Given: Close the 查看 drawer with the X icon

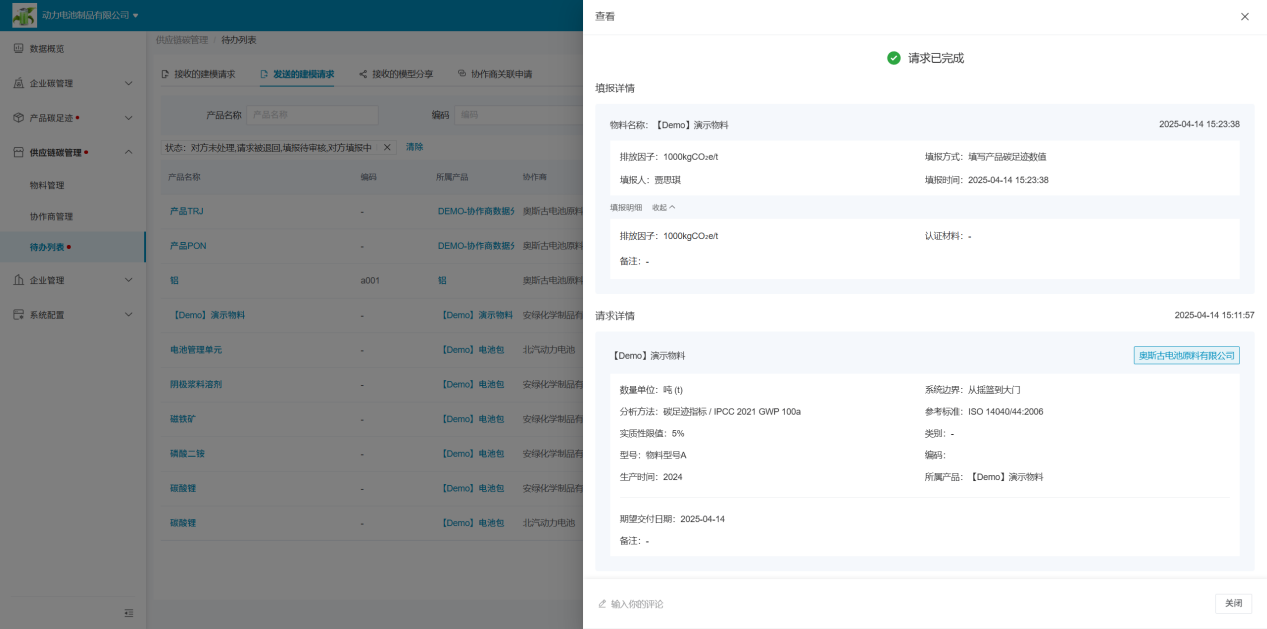Looking at the screenshot, I should click(1244, 17).
